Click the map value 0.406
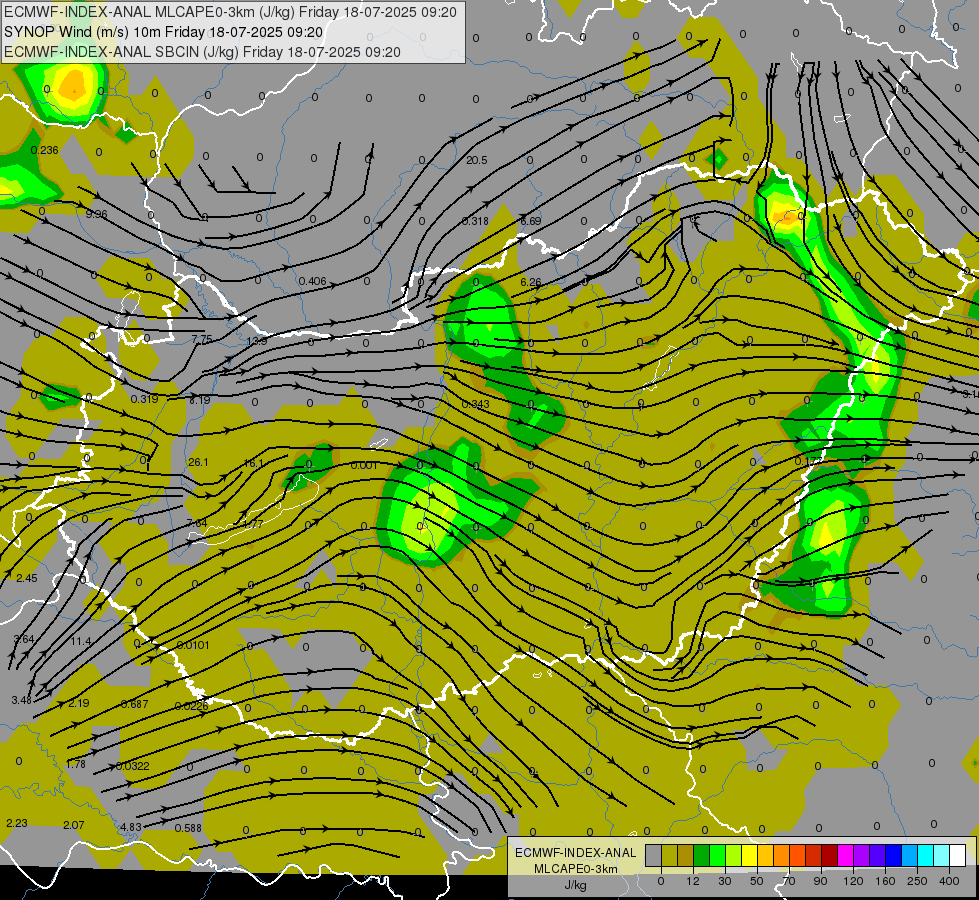 [x=312, y=281]
